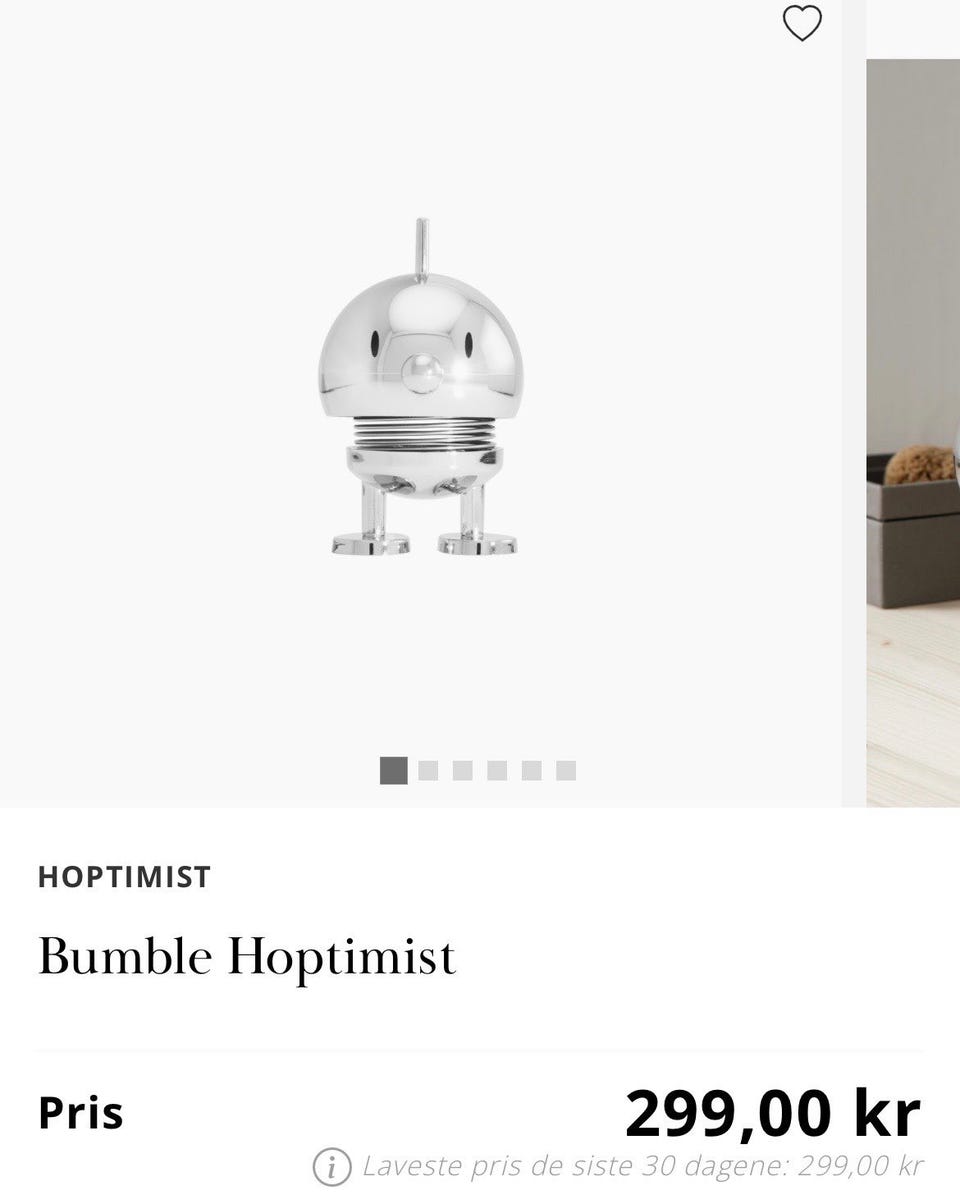Viewport: 960px width, 1204px height.
Task: Click the Pris label
Action: pos(81,1113)
